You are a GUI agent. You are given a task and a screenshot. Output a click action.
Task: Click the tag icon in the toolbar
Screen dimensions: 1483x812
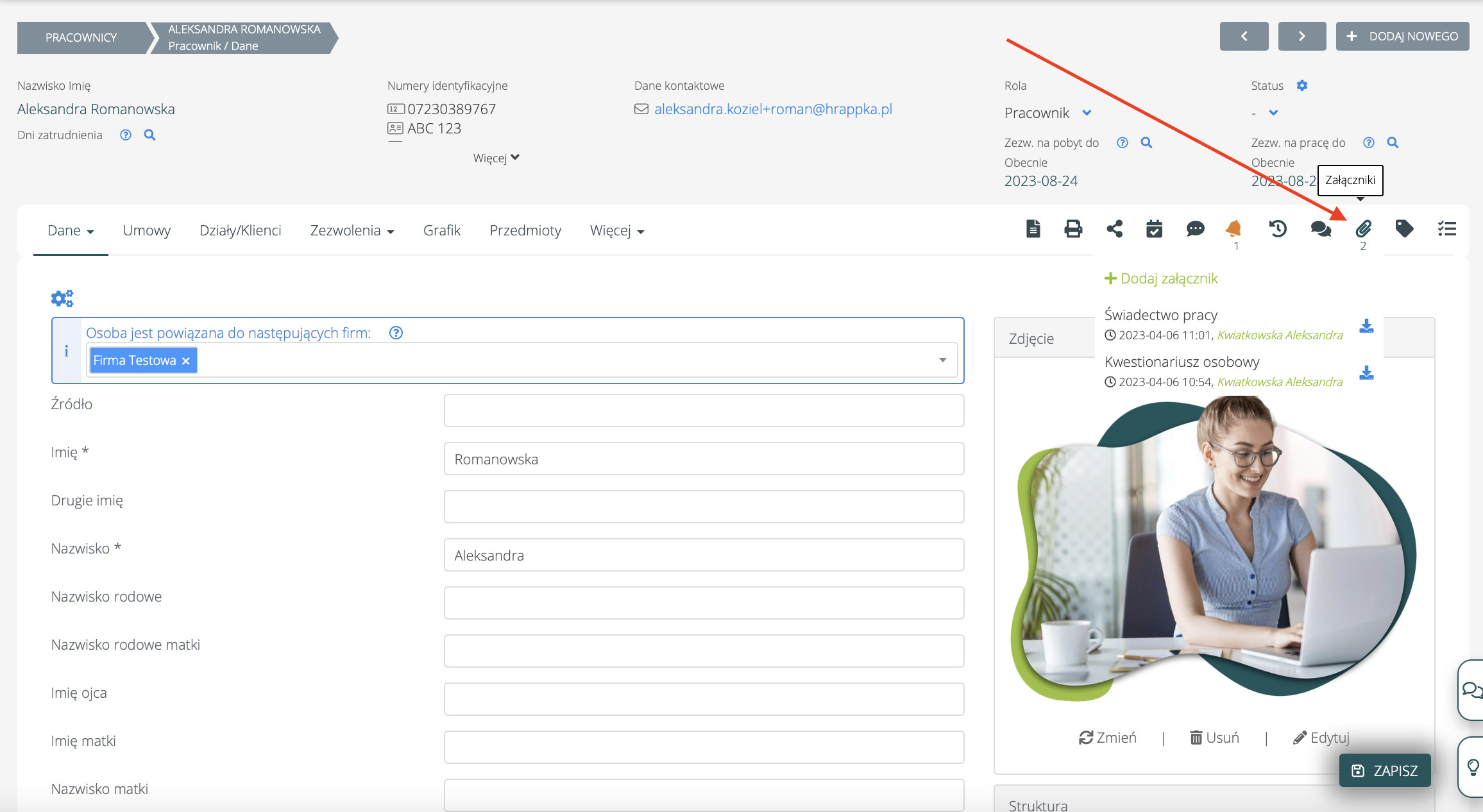tap(1404, 229)
